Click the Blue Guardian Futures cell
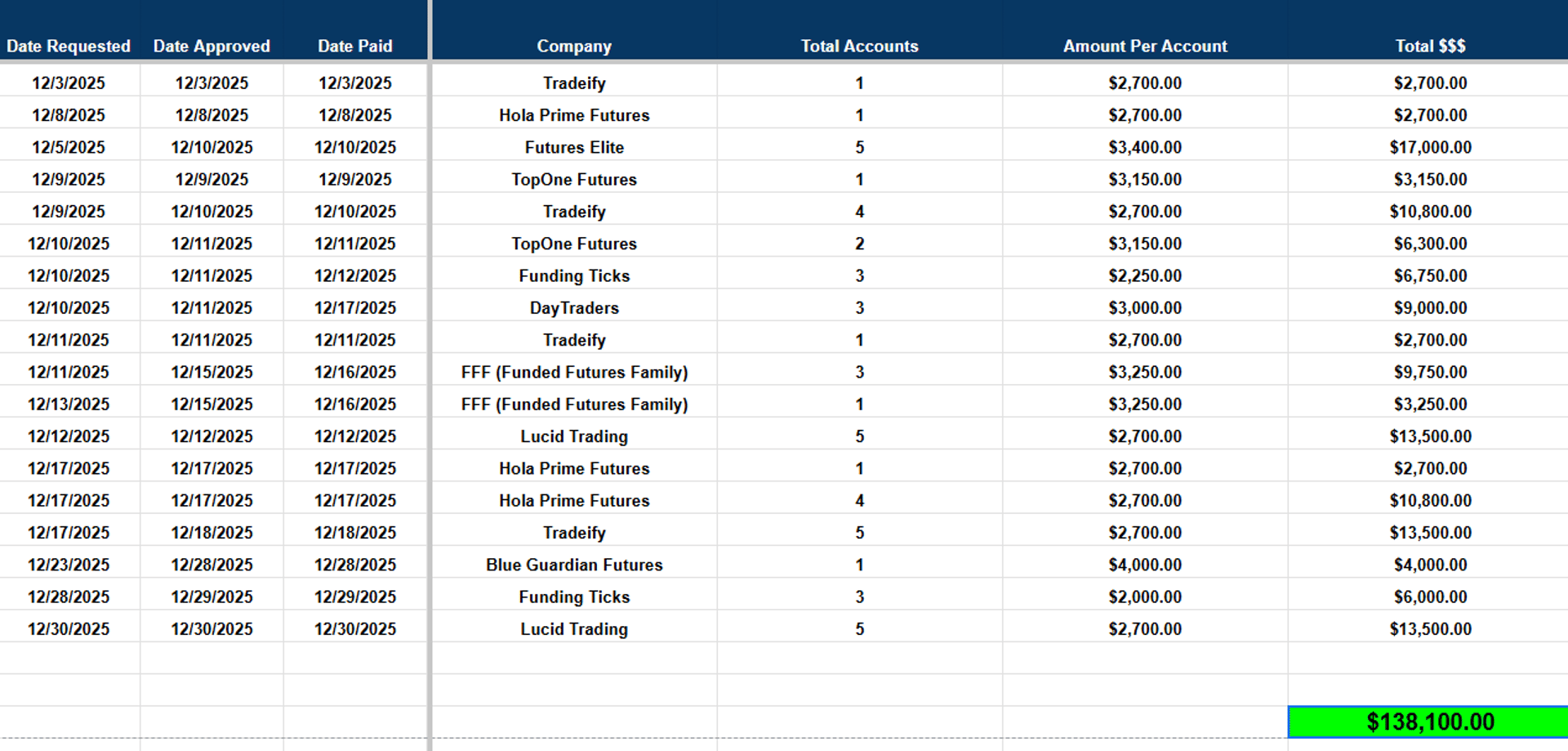The width and height of the screenshot is (1568, 751). tap(574, 565)
